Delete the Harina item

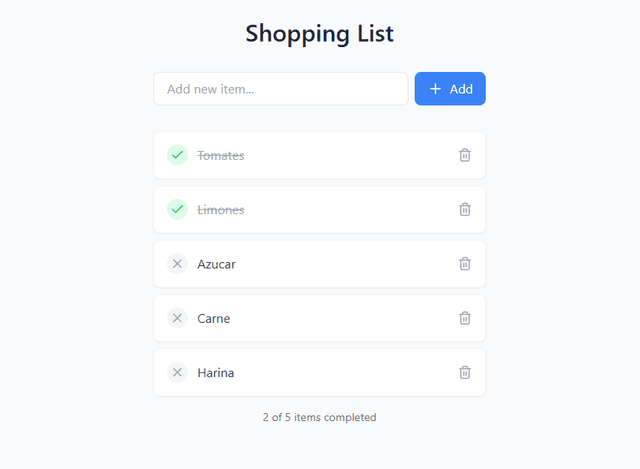465,372
